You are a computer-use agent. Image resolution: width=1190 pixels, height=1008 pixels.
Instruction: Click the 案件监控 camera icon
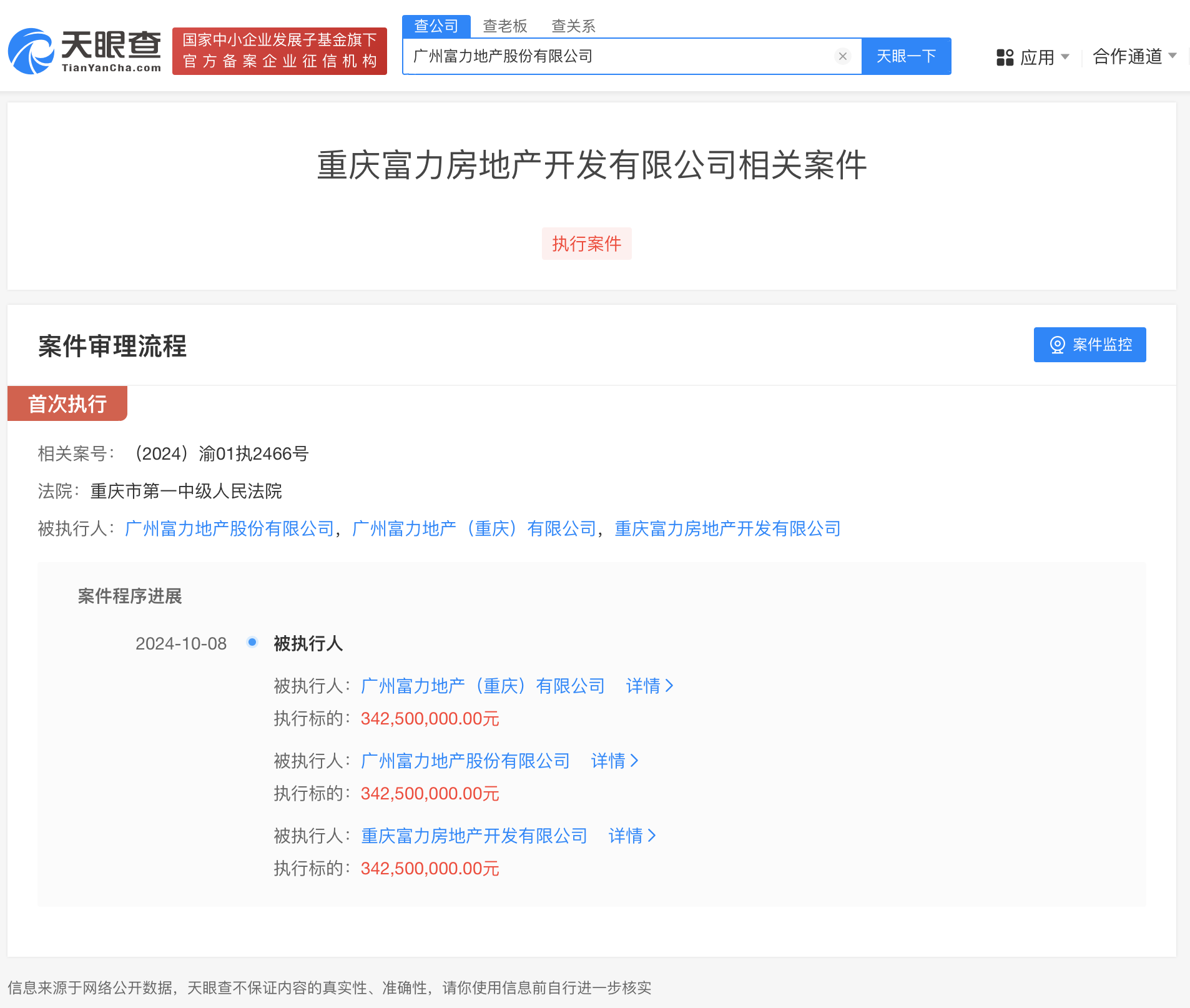[x=1057, y=345]
